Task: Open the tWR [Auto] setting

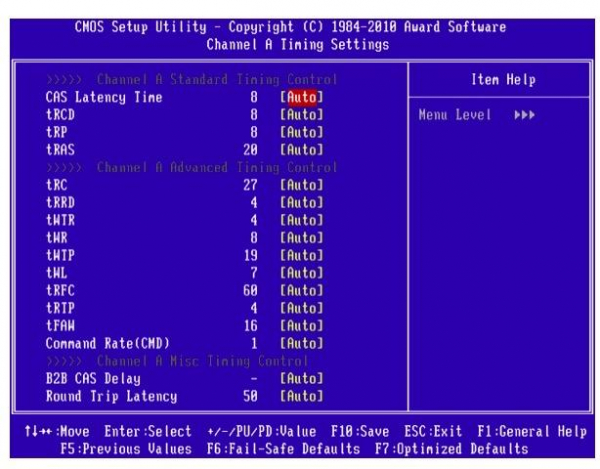Action: (302, 238)
